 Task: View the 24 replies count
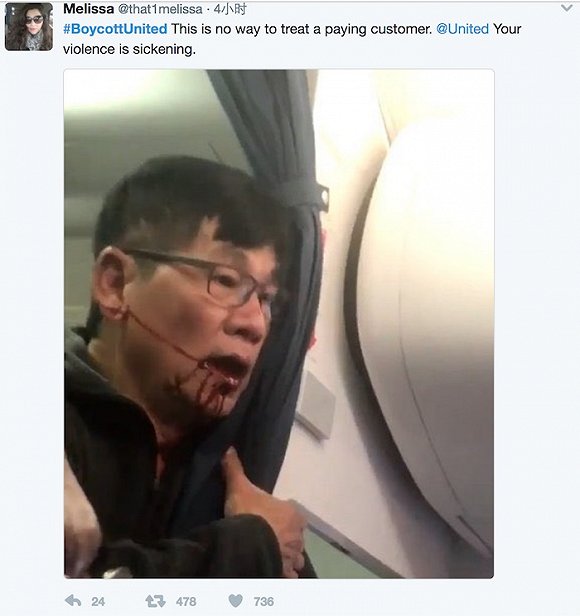[x=98, y=601]
